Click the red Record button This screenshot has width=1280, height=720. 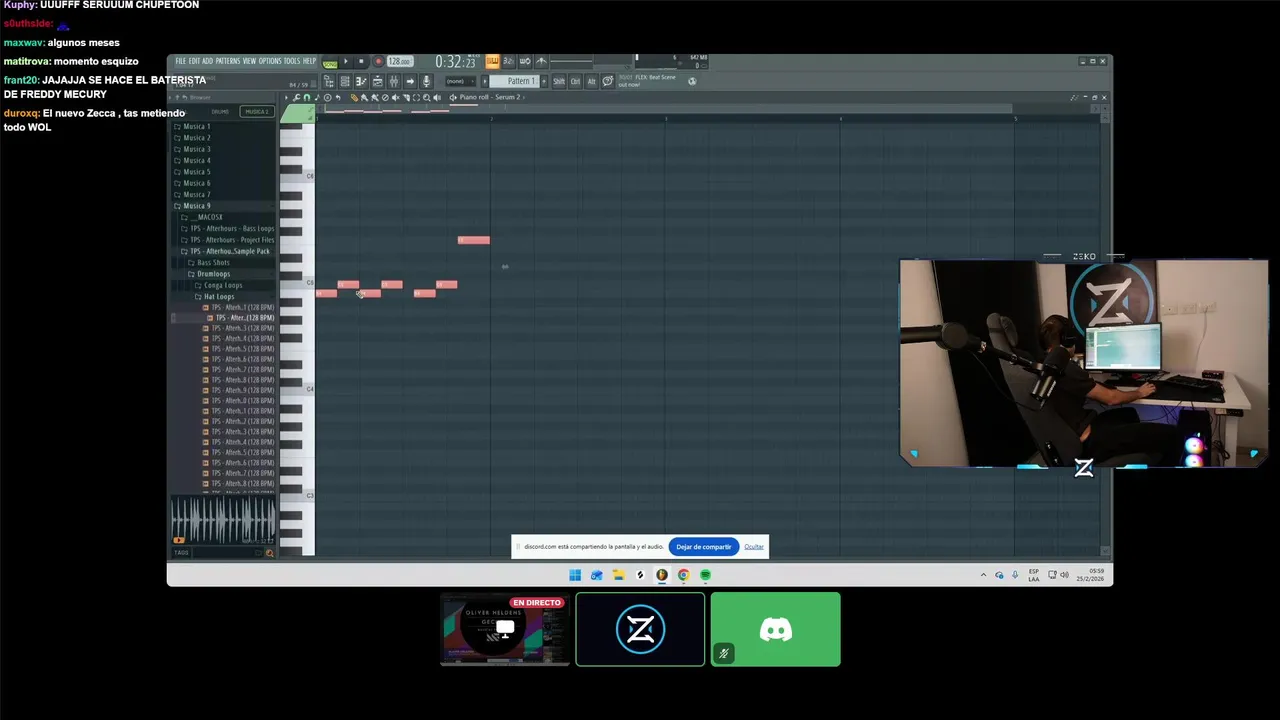[378, 61]
